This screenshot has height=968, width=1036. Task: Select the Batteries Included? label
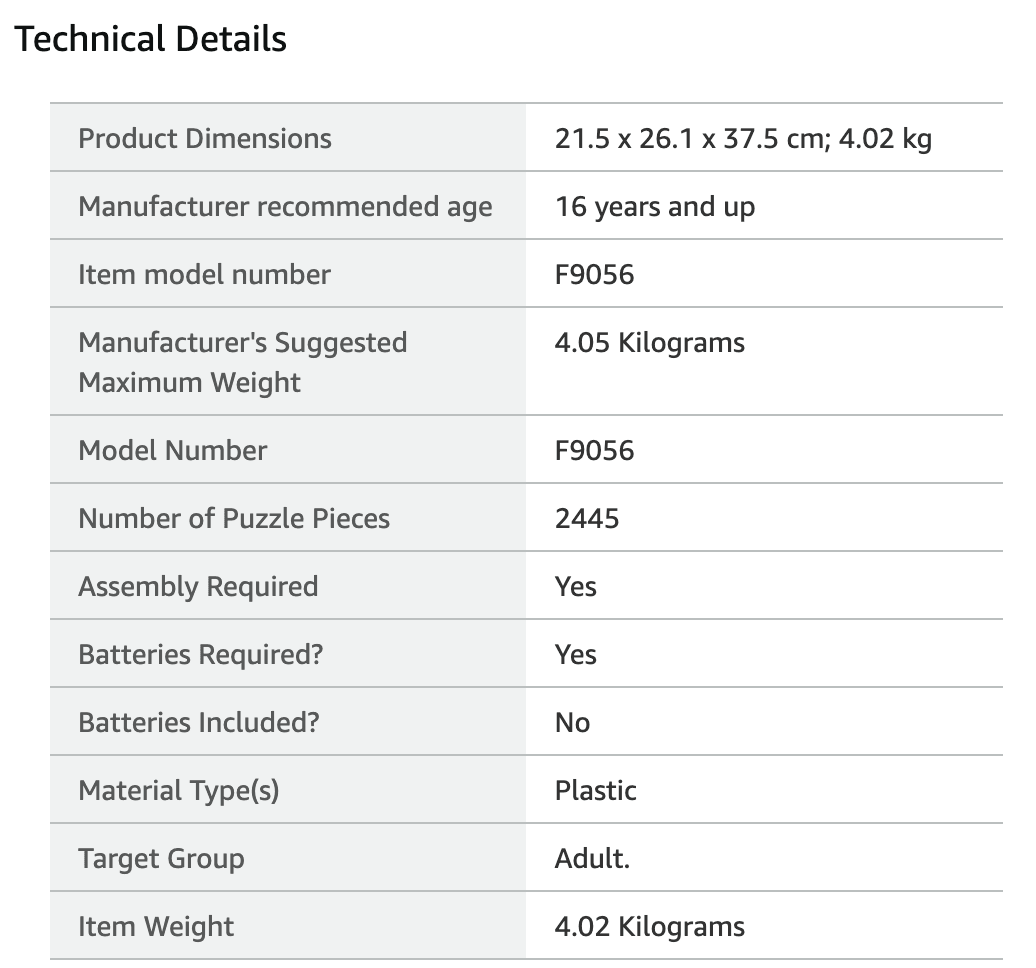pos(199,723)
